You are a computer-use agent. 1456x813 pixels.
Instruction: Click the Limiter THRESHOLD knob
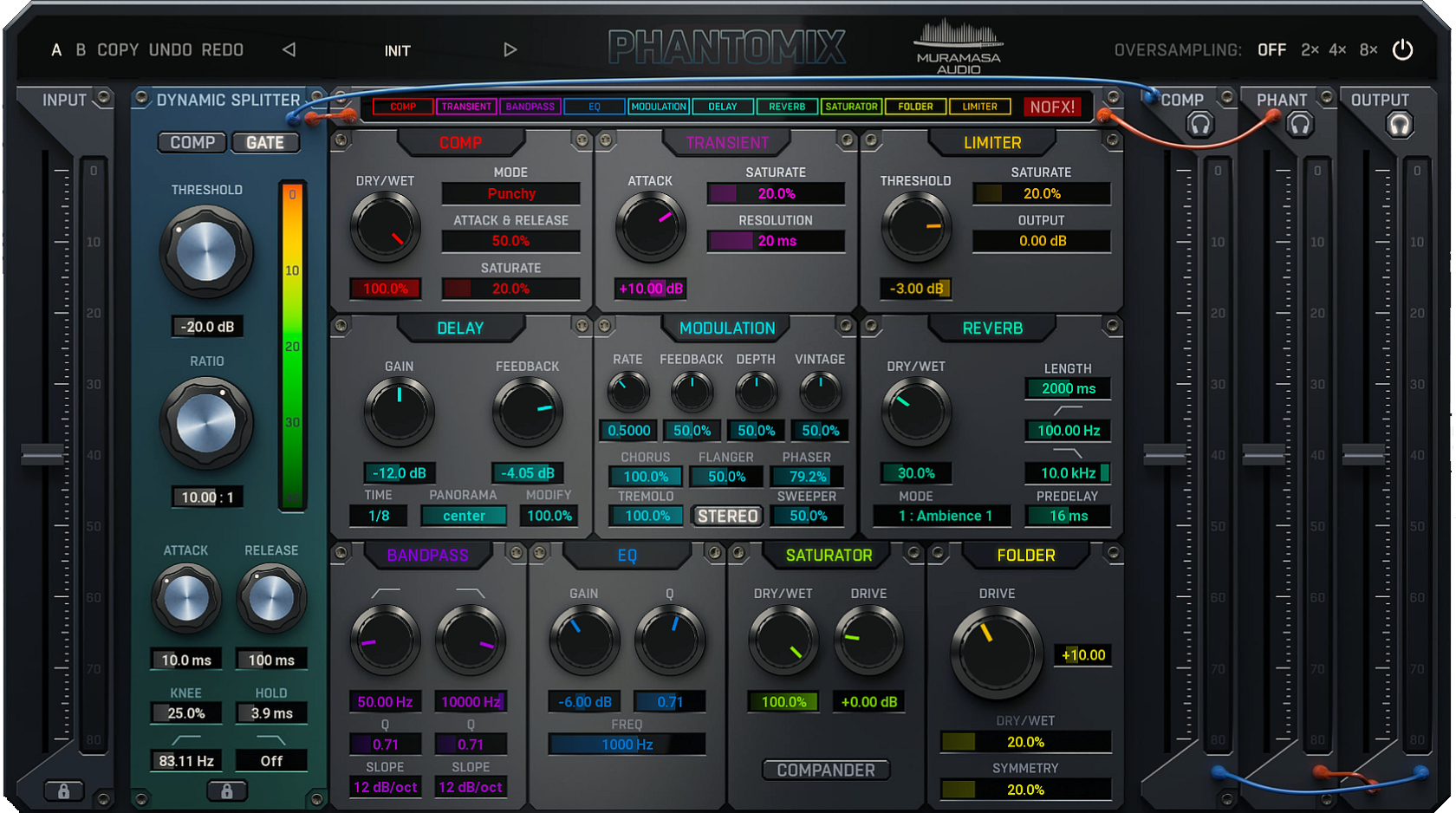coord(915,228)
